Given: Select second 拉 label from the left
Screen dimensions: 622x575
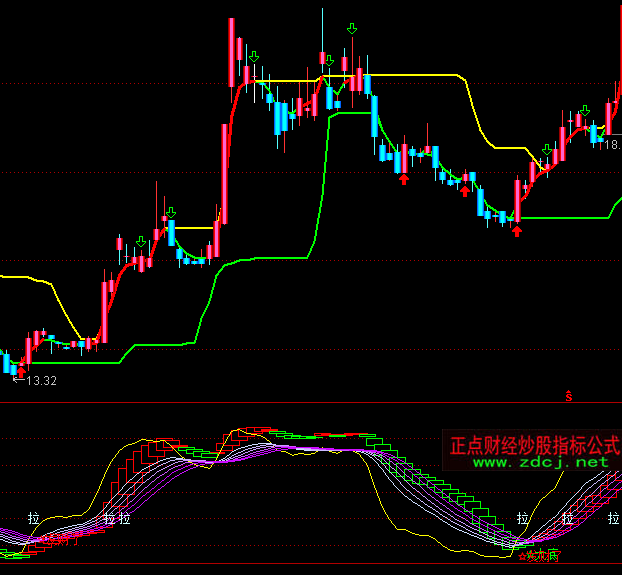Looking at the screenshot, I should coord(109,519).
